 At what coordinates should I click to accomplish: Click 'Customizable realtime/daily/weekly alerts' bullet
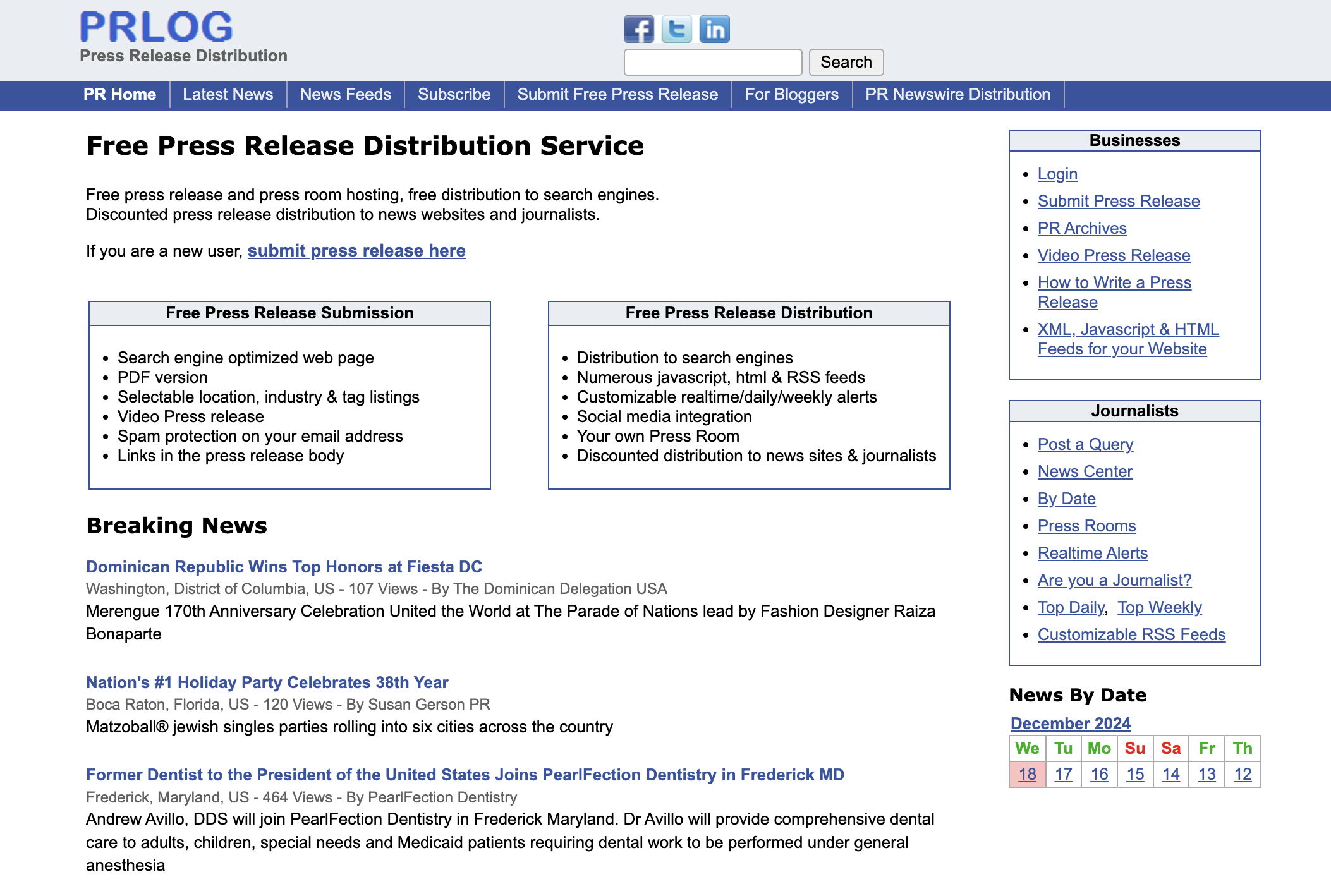727,397
